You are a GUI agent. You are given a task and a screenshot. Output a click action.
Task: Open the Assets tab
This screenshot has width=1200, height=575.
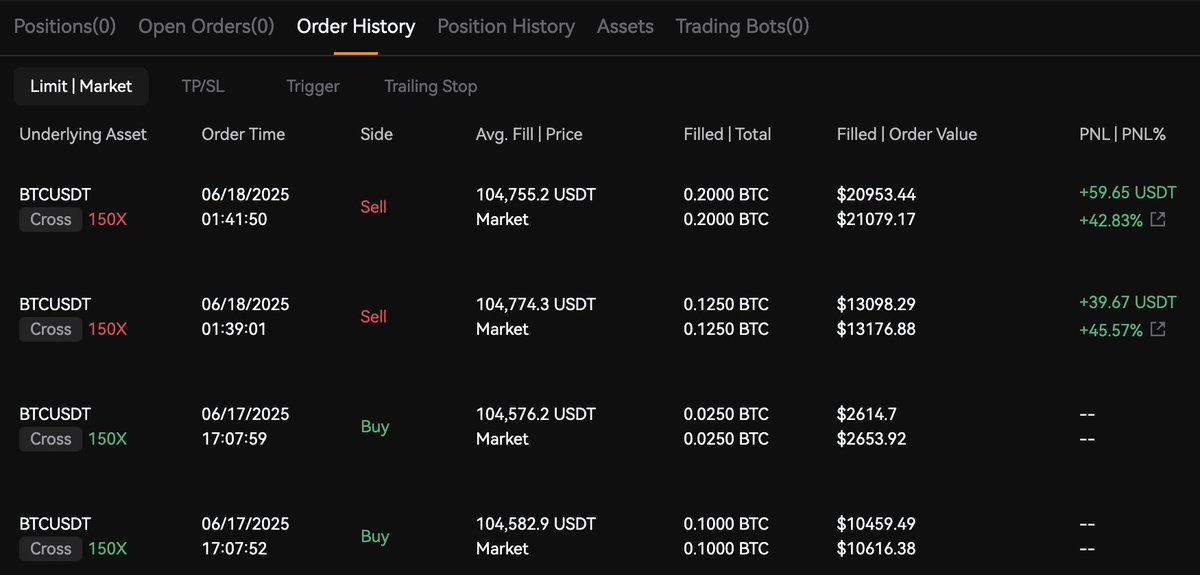[x=625, y=26]
